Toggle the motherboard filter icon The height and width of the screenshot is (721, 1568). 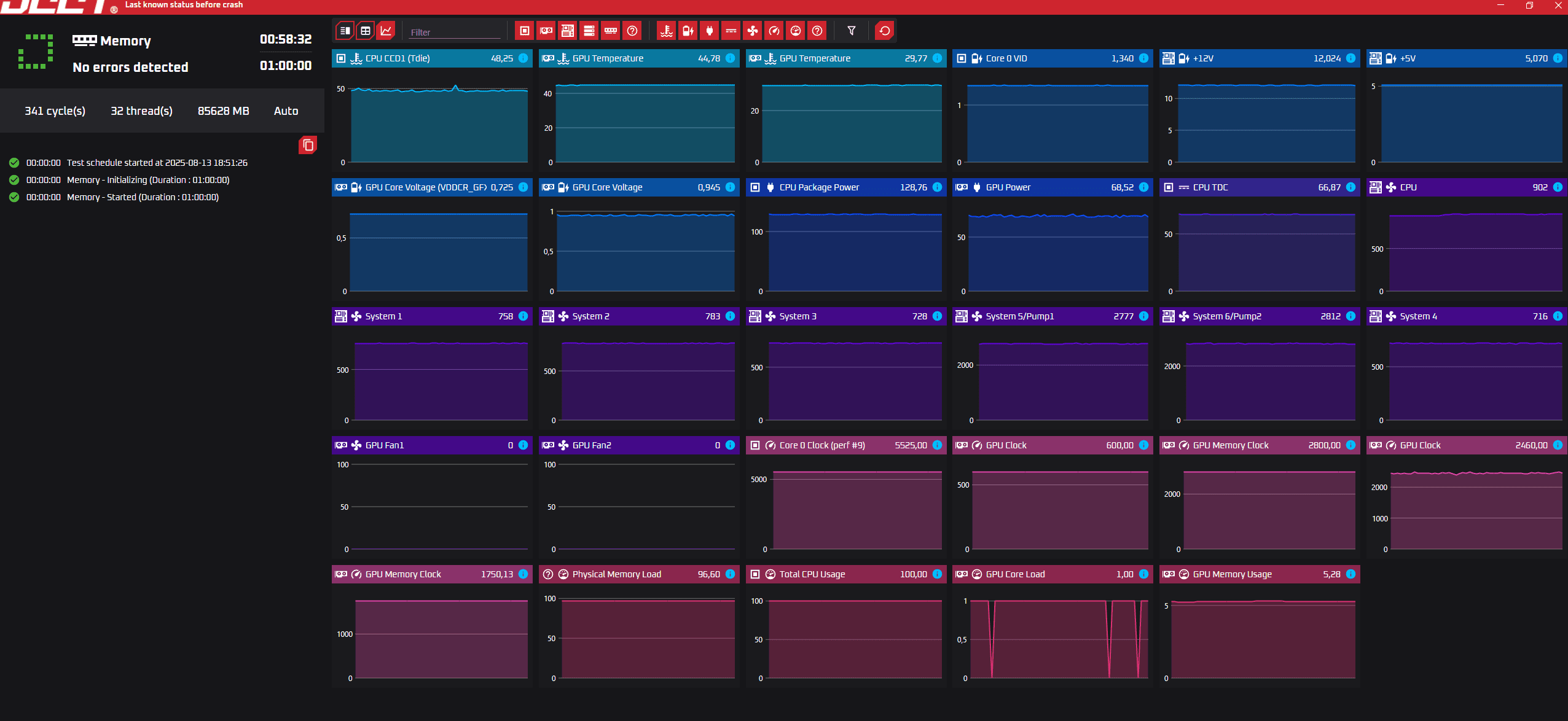point(567,31)
